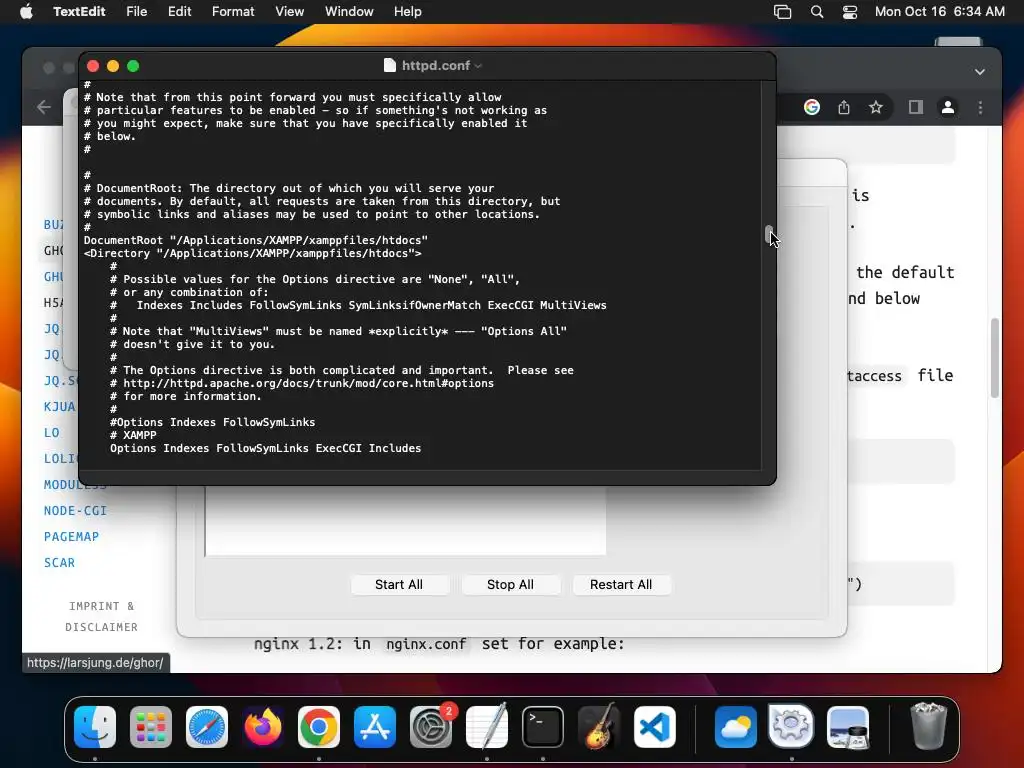Open Spotlight search in menu bar

tap(817, 12)
